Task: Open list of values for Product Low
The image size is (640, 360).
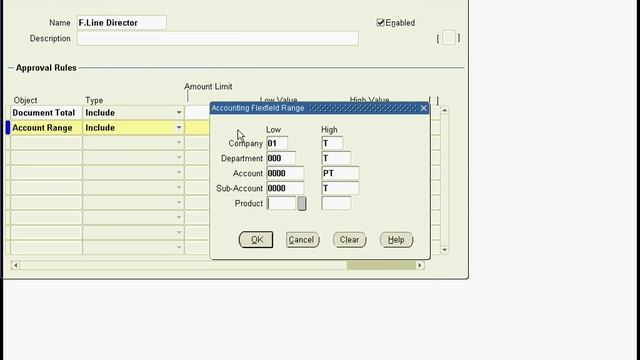Action: [302, 204]
